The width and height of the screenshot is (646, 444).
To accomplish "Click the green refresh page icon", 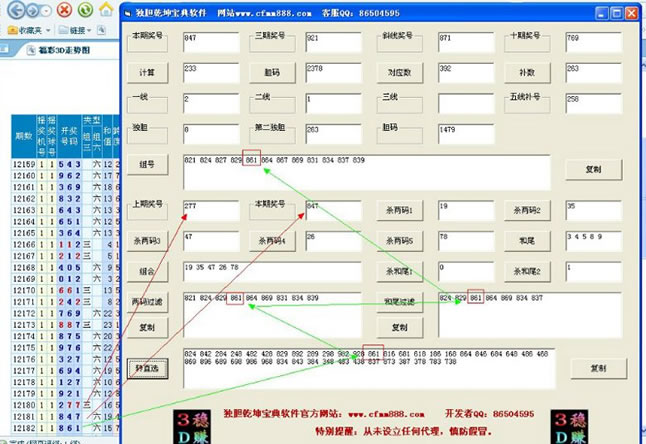I will [x=85, y=10].
